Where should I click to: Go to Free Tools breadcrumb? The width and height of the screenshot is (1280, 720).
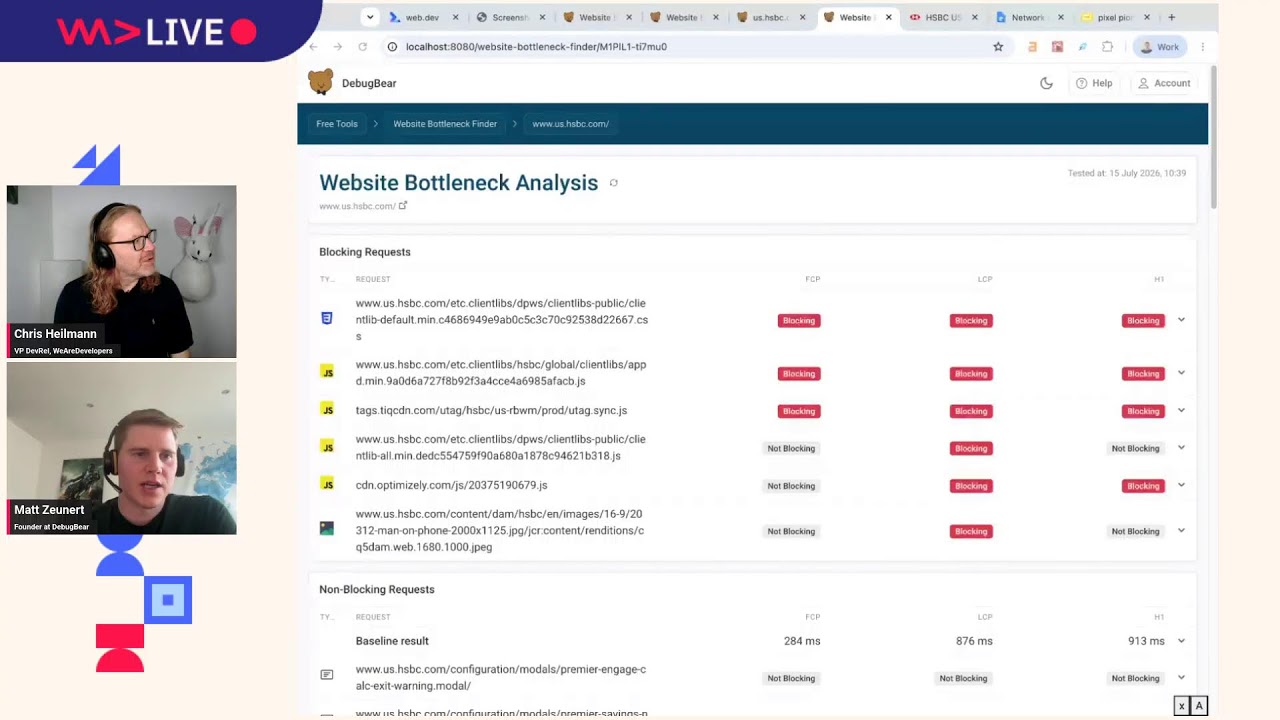(337, 124)
